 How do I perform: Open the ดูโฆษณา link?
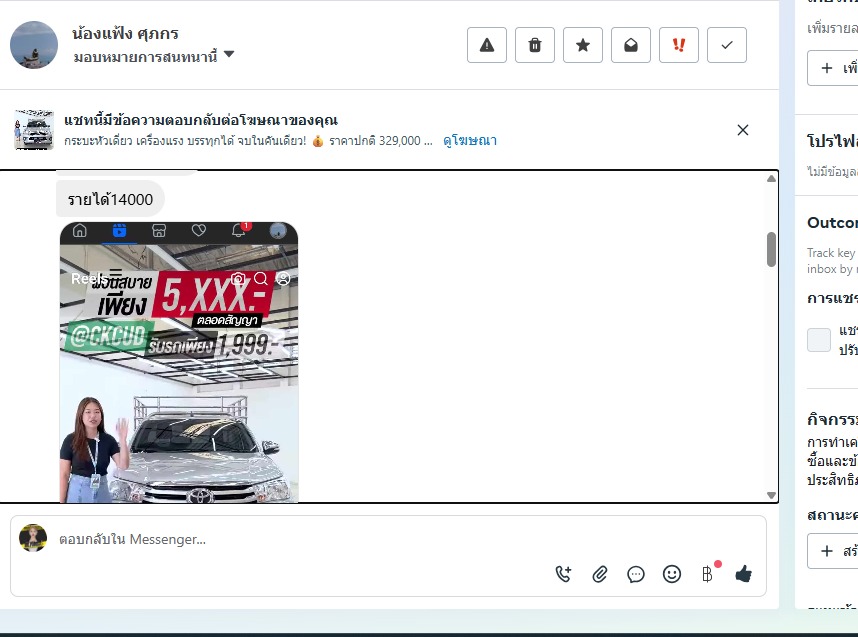469,141
